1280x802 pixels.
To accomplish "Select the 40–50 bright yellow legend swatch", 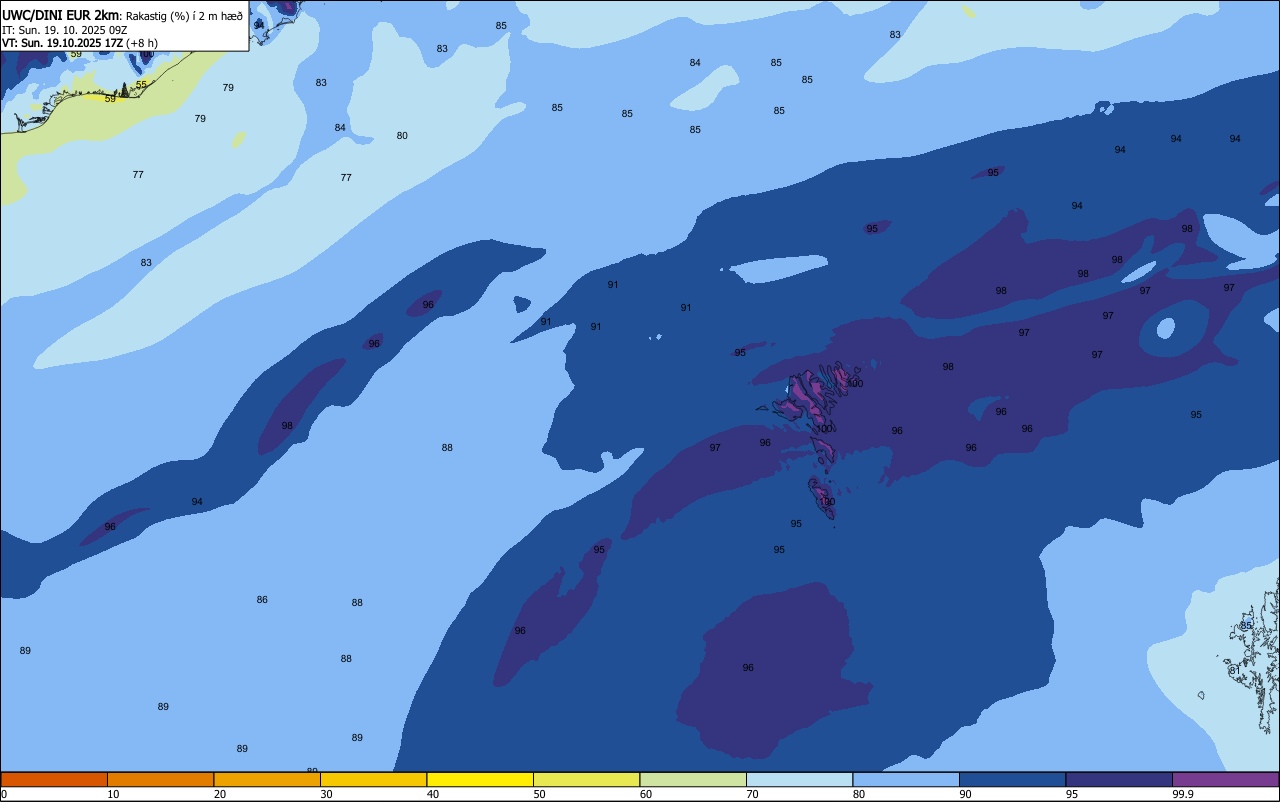I will pos(480,779).
